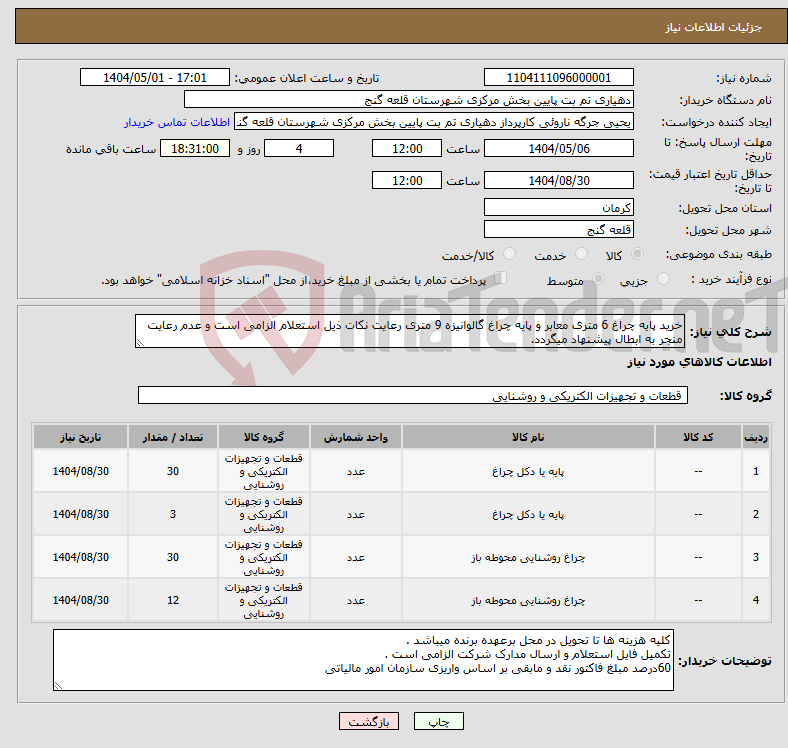Click the response deadline time 12:00 field
788x748 pixels.
pyautogui.click(x=407, y=148)
